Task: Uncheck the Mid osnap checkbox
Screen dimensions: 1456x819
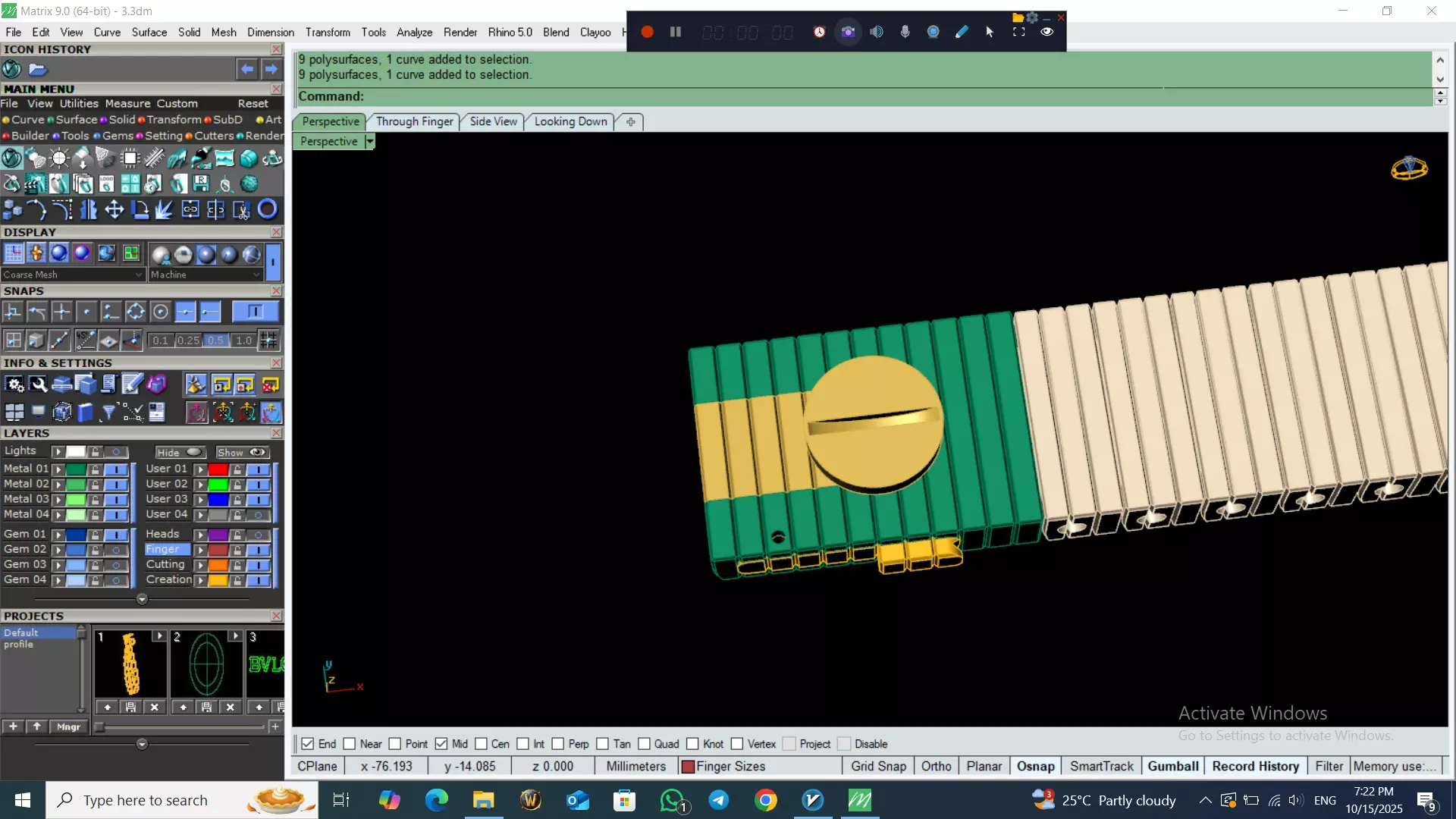Action: [x=441, y=744]
